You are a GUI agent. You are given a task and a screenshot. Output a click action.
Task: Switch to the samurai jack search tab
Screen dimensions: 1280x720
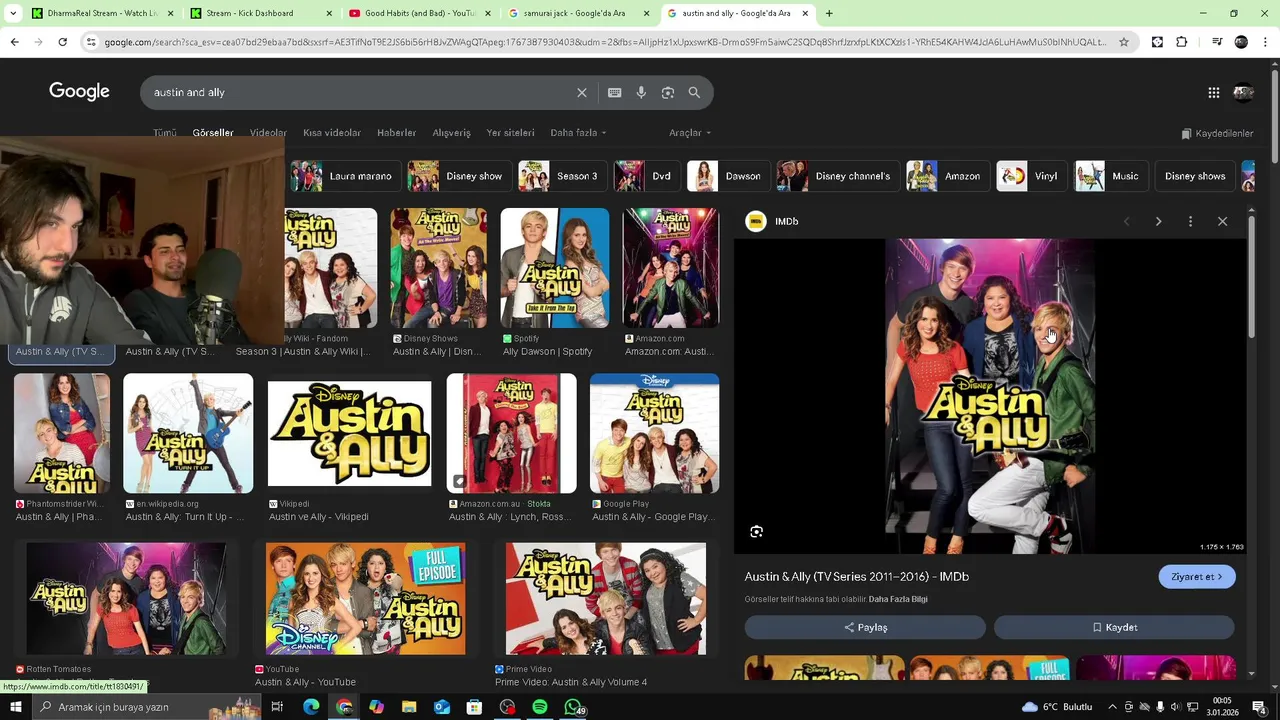(577, 13)
